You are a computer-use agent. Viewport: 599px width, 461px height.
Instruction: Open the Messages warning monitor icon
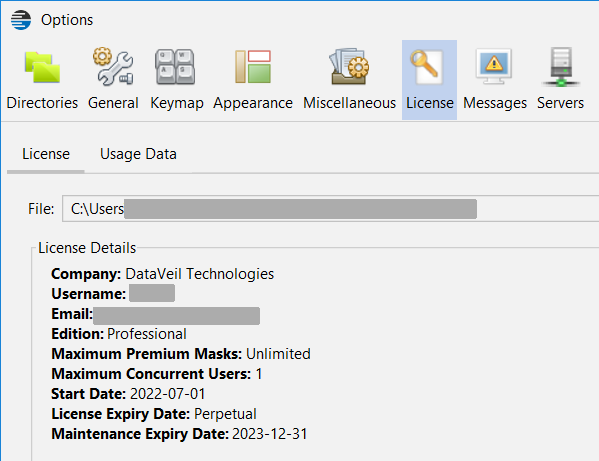point(494,66)
